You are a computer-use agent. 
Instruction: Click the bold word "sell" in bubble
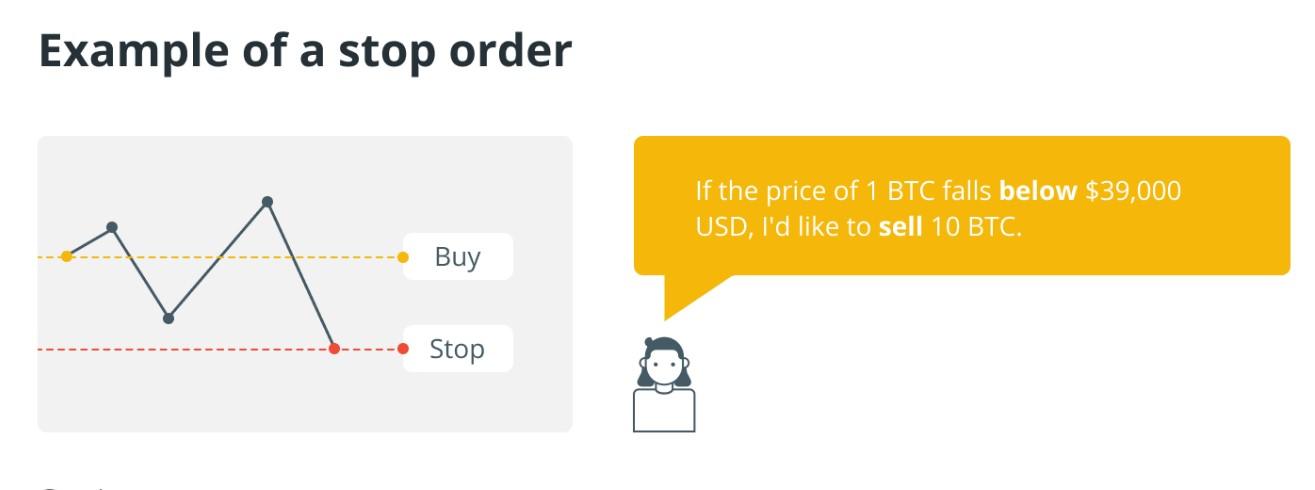click(901, 227)
